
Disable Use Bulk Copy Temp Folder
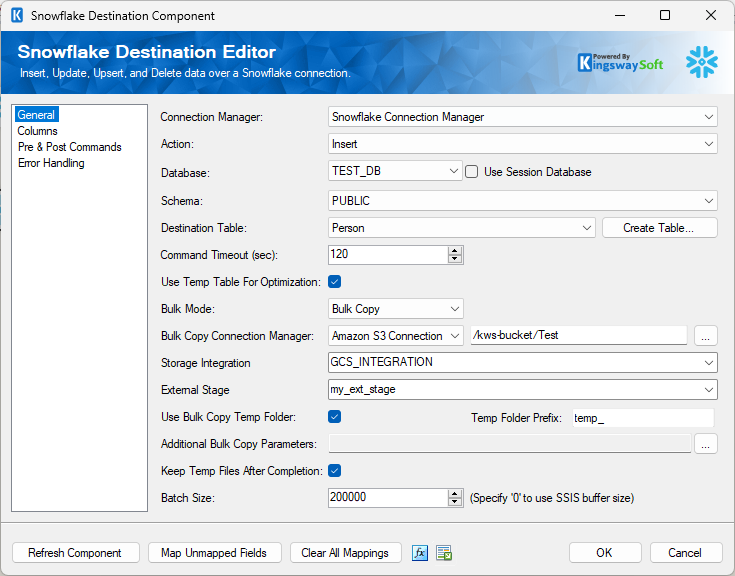click(335, 416)
